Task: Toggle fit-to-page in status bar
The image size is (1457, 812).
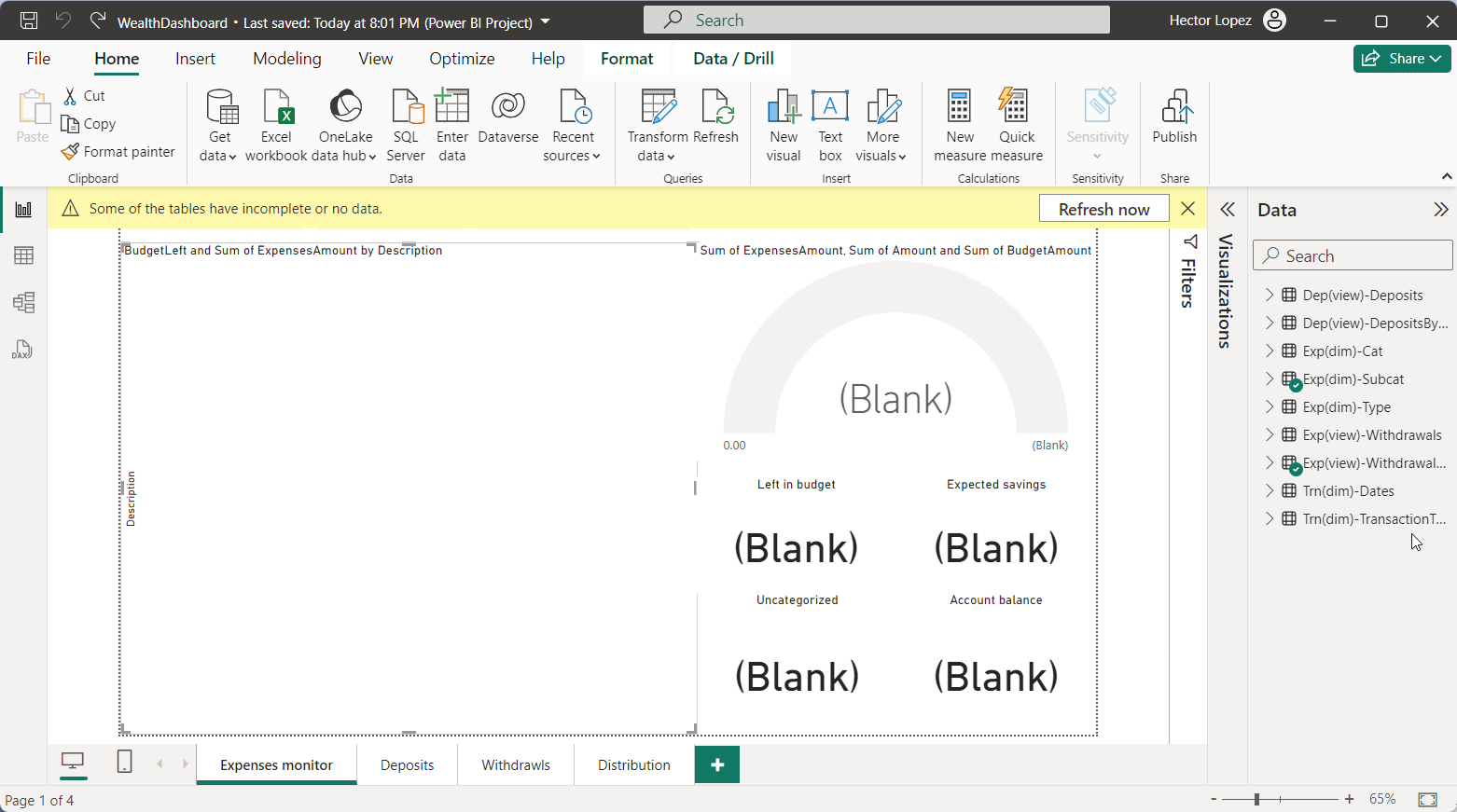Action: click(1430, 799)
